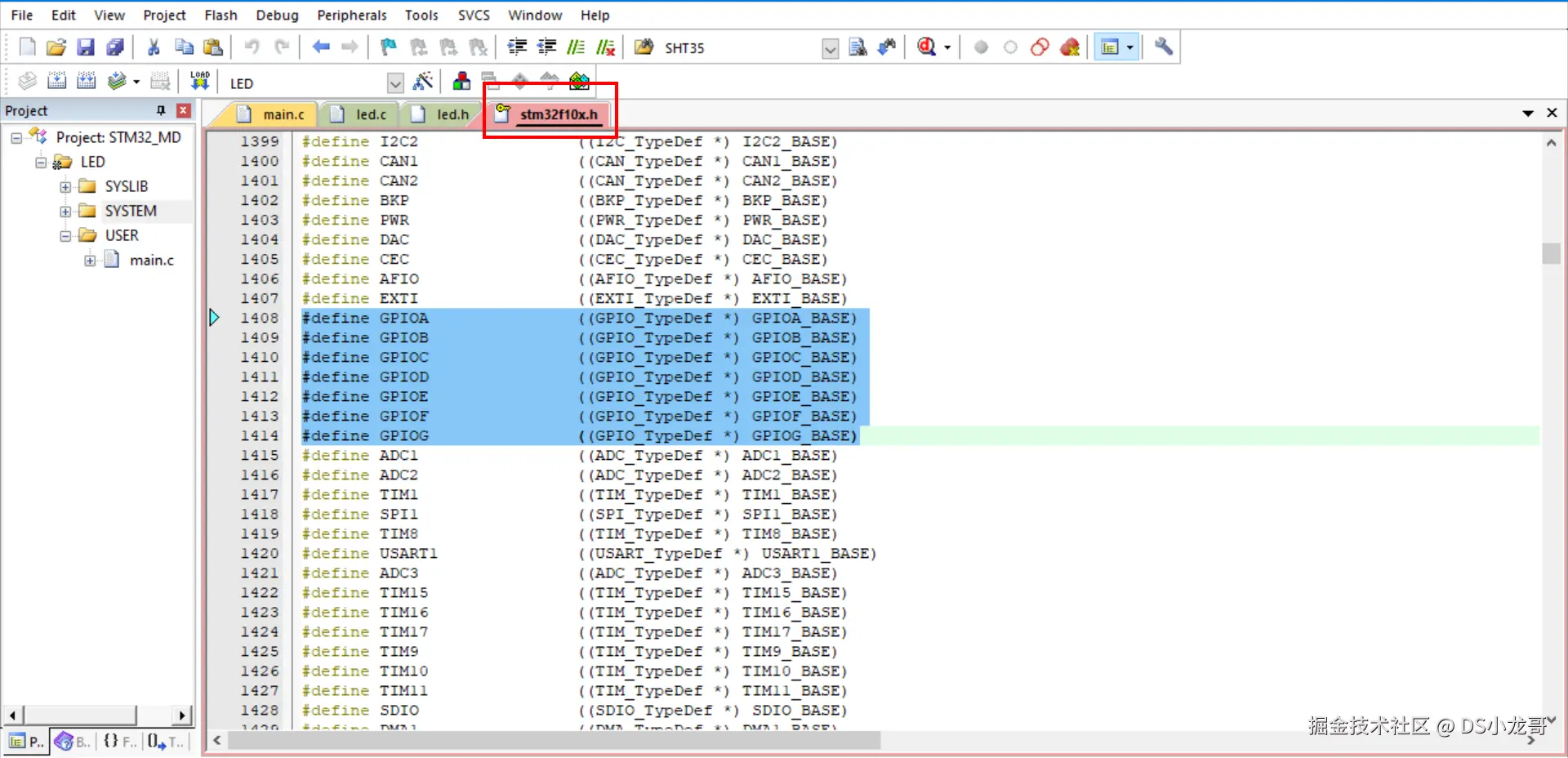Close the active editor document with X
Image resolution: width=1568 pixels, height=758 pixels.
point(1552,113)
